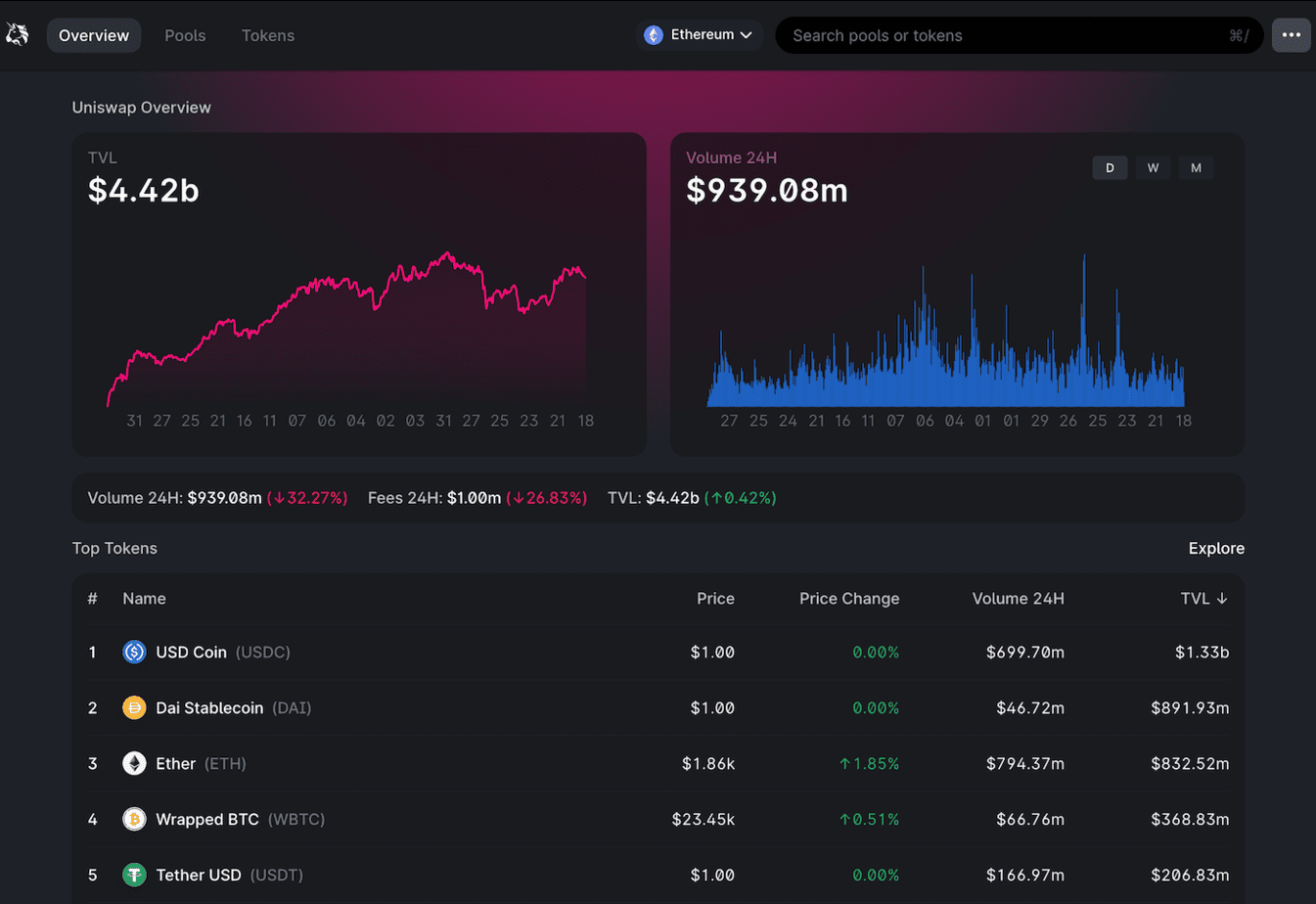Viewport: 1316px width, 904px height.
Task: Sort tokens by Price column header
Action: (x=715, y=599)
